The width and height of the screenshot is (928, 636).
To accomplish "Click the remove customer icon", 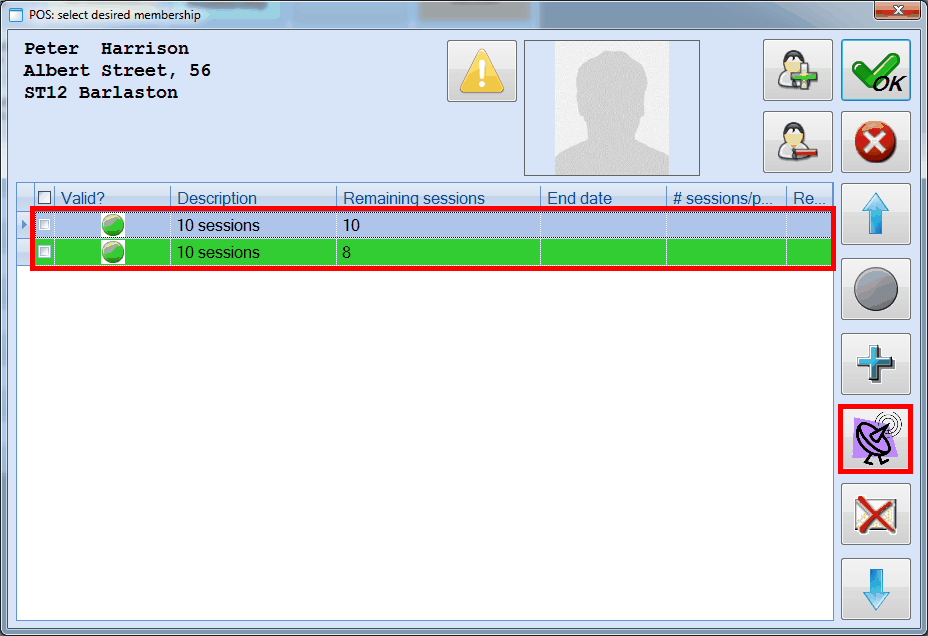I will pyautogui.click(x=797, y=142).
